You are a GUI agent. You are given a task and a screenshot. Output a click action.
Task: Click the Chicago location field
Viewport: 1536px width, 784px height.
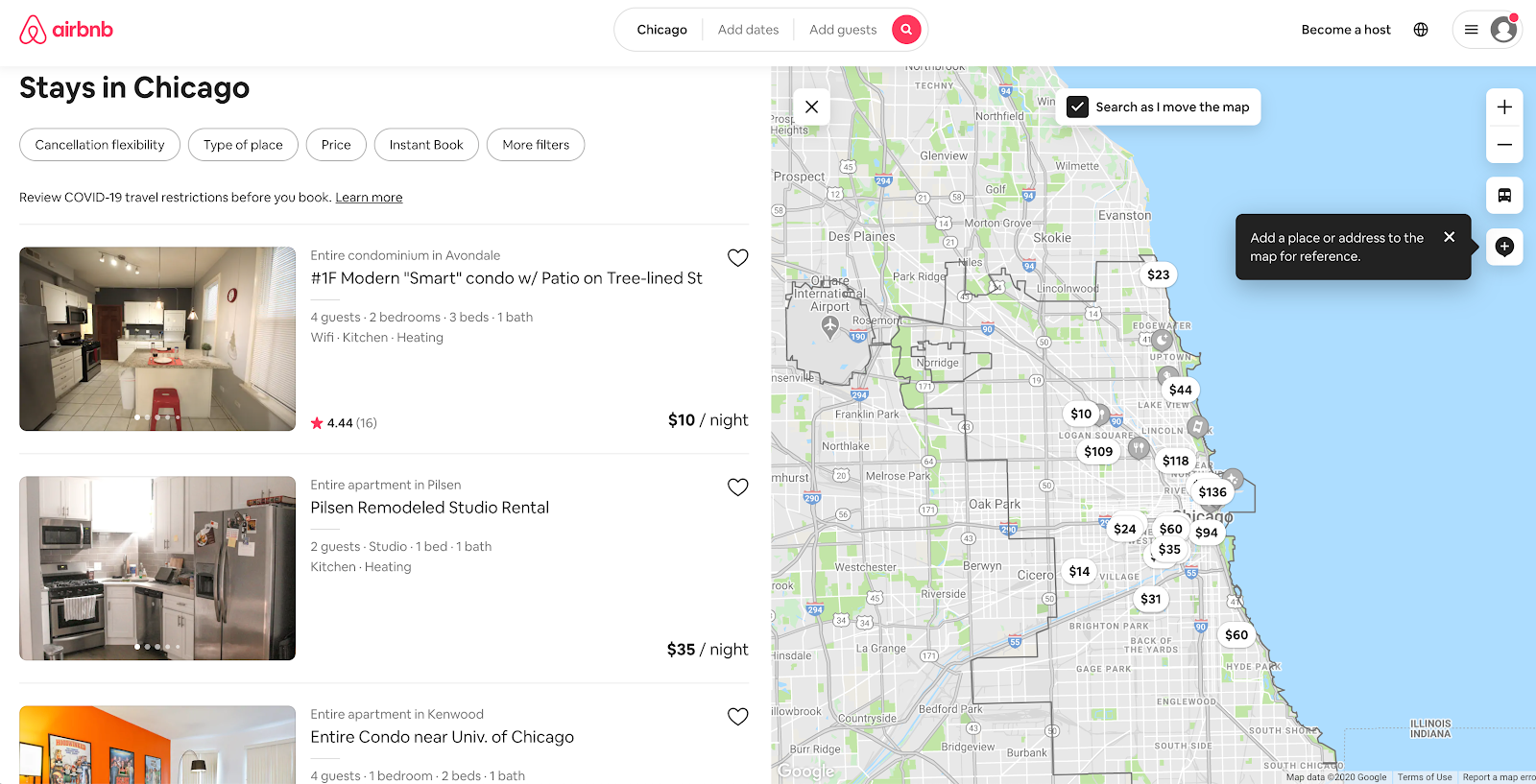661,30
